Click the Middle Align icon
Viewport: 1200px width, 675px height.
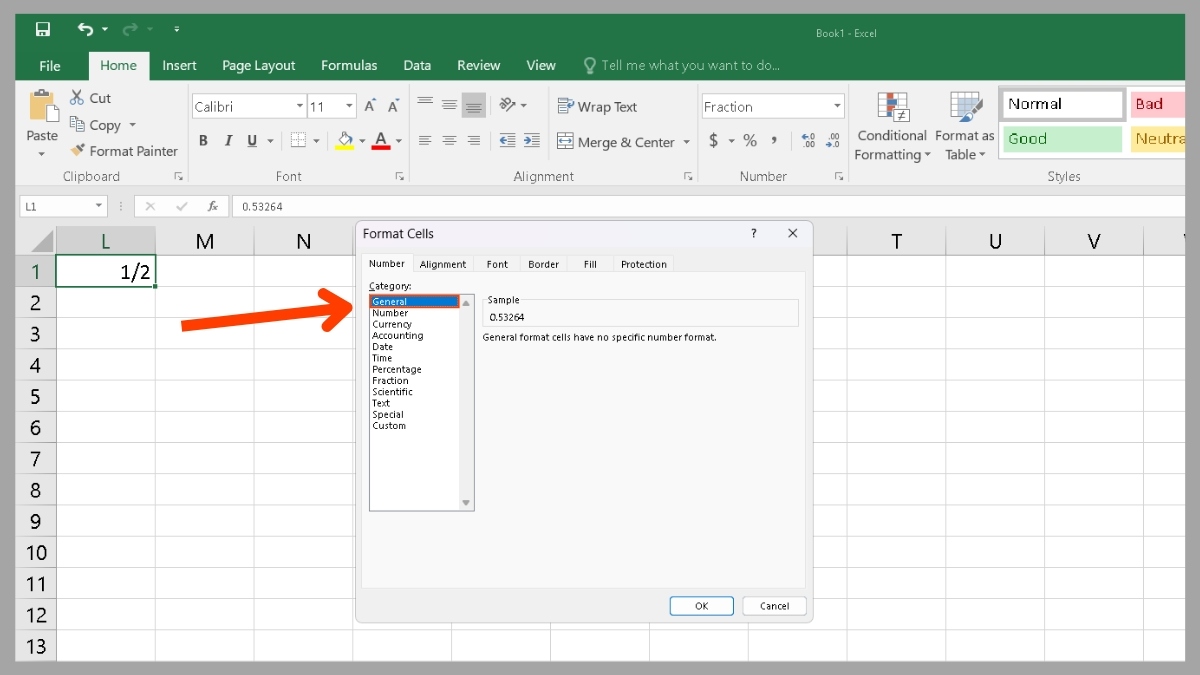[x=449, y=104]
